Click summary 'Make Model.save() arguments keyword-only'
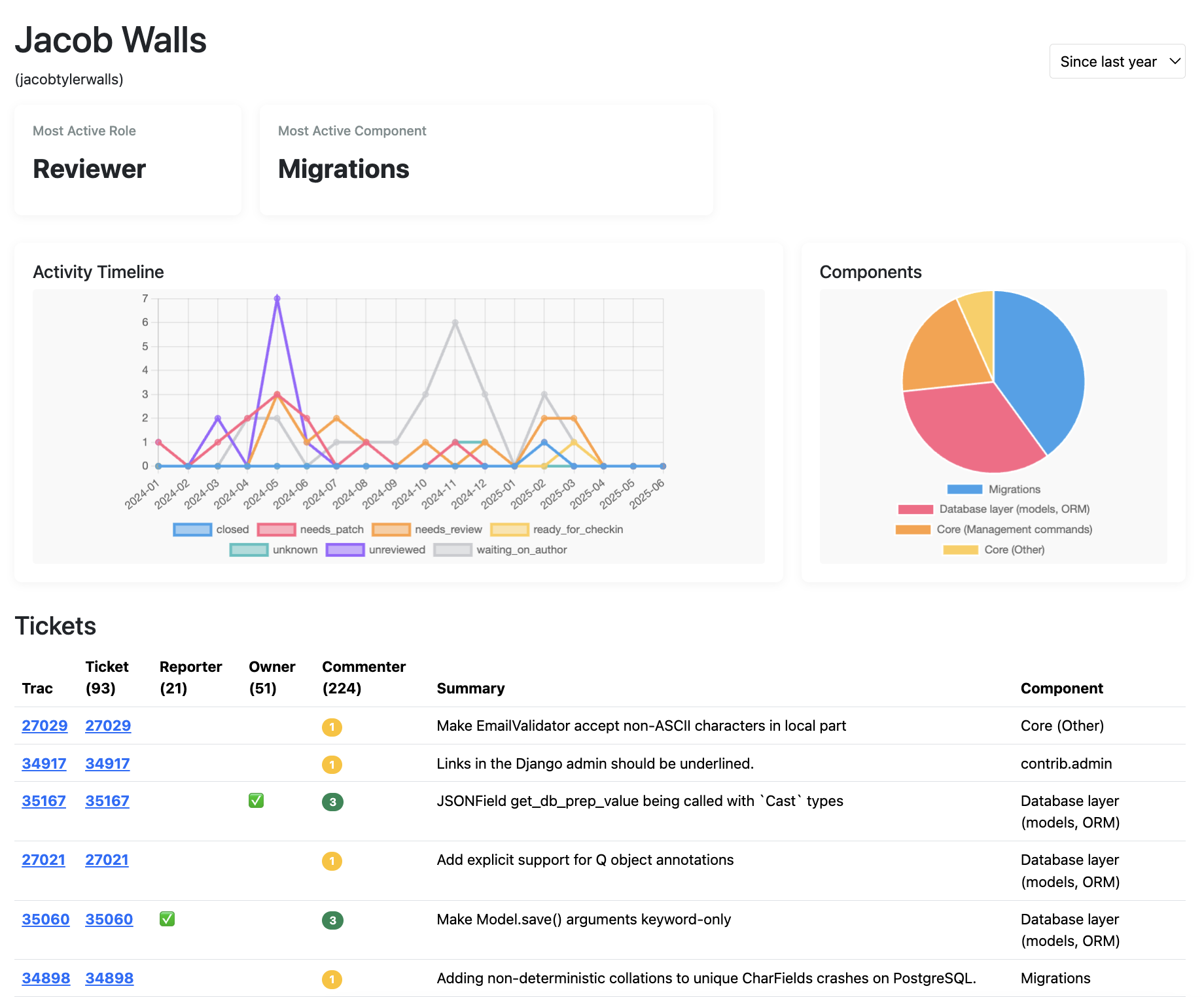 point(584,919)
